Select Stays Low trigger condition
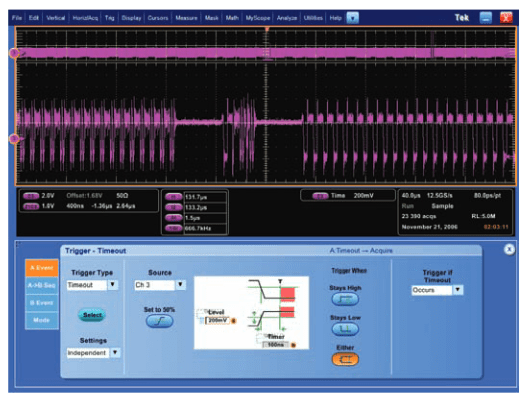This screenshot has width=526, height=399. [x=345, y=329]
